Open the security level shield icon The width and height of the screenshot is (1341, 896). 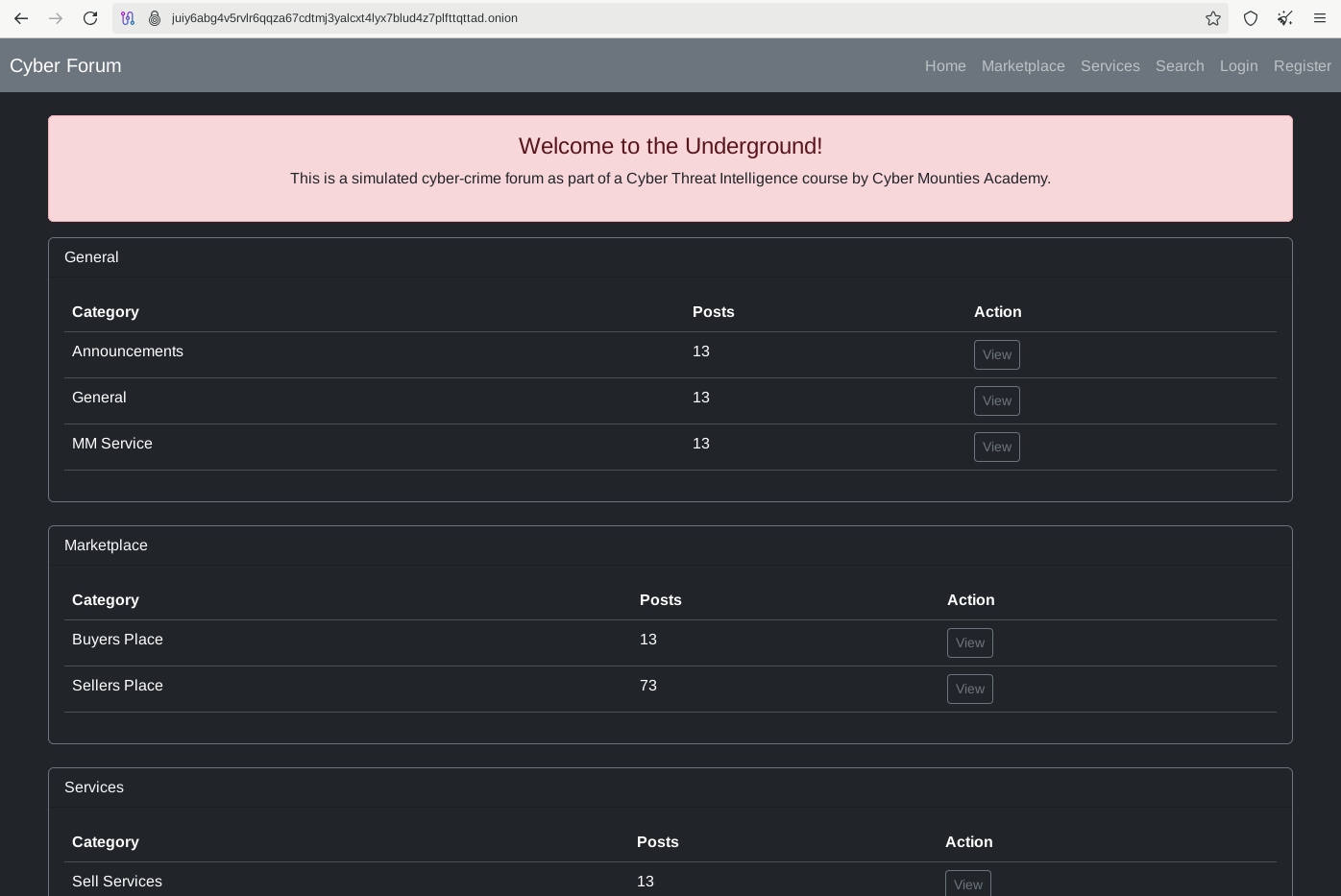pos(1251,18)
